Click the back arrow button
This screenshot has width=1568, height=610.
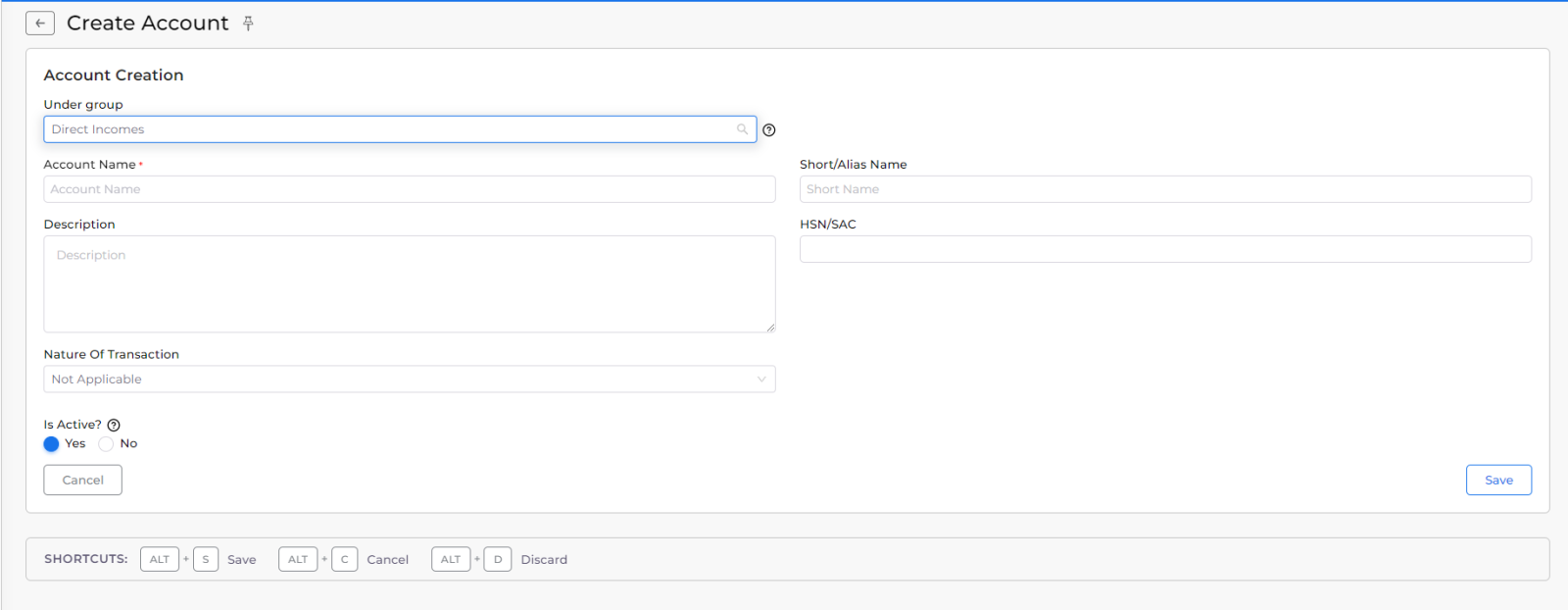(40, 24)
